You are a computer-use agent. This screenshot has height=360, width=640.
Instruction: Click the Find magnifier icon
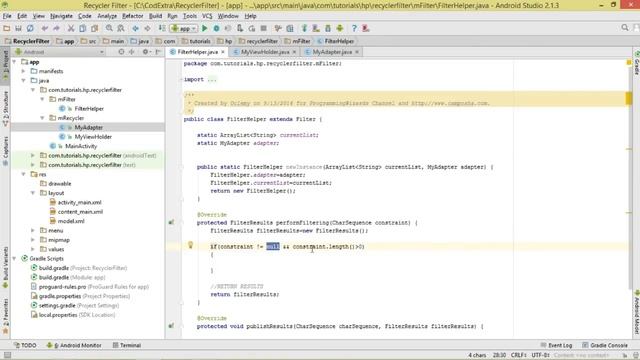[x=109, y=28]
